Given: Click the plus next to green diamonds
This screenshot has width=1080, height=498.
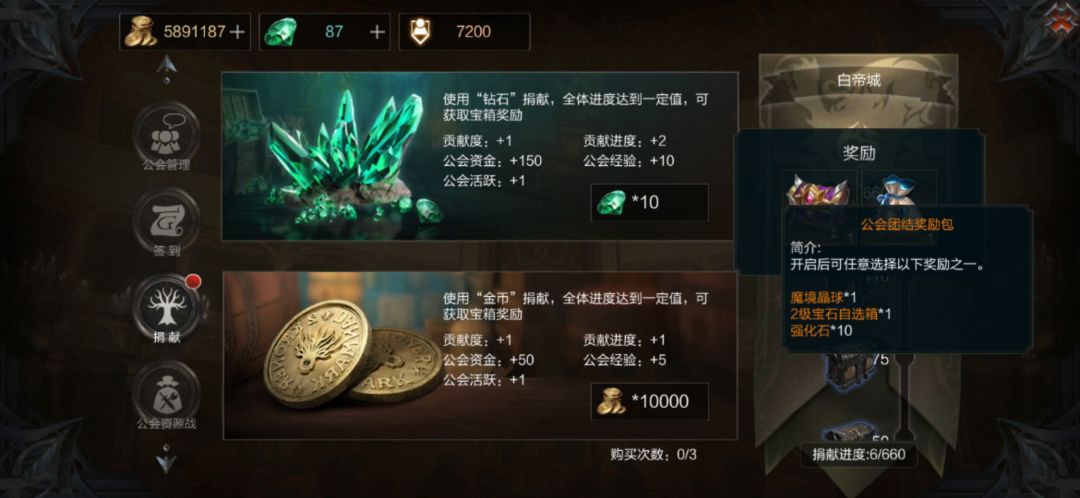Looking at the screenshot, I should point(377,32).
